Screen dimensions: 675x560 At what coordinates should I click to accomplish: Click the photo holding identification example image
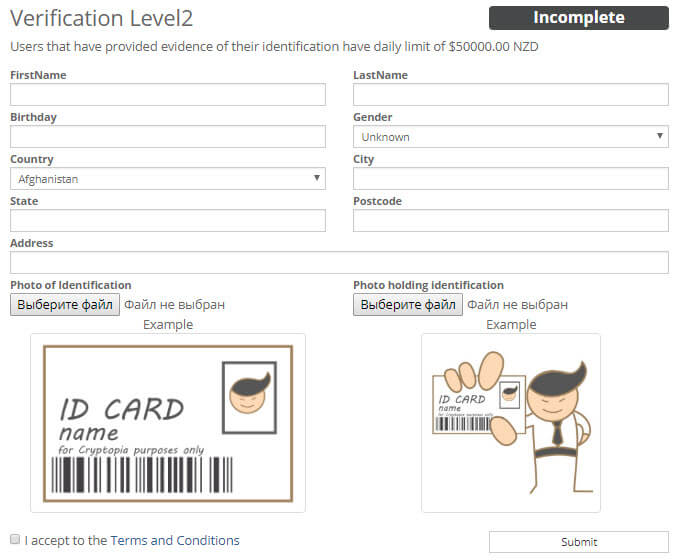[510, 423]
